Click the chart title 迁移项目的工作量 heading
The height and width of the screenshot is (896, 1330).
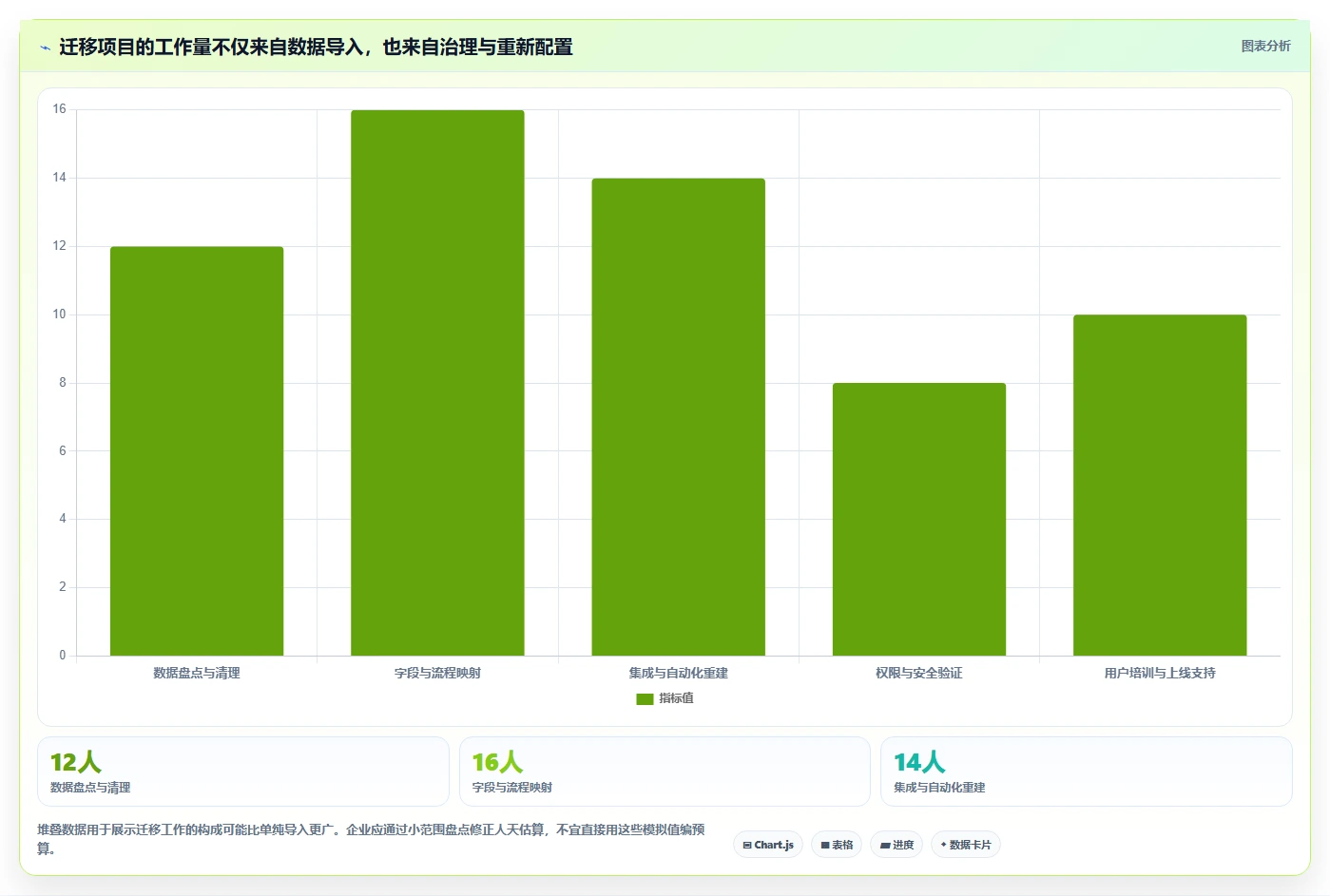(x=316, y=47)
